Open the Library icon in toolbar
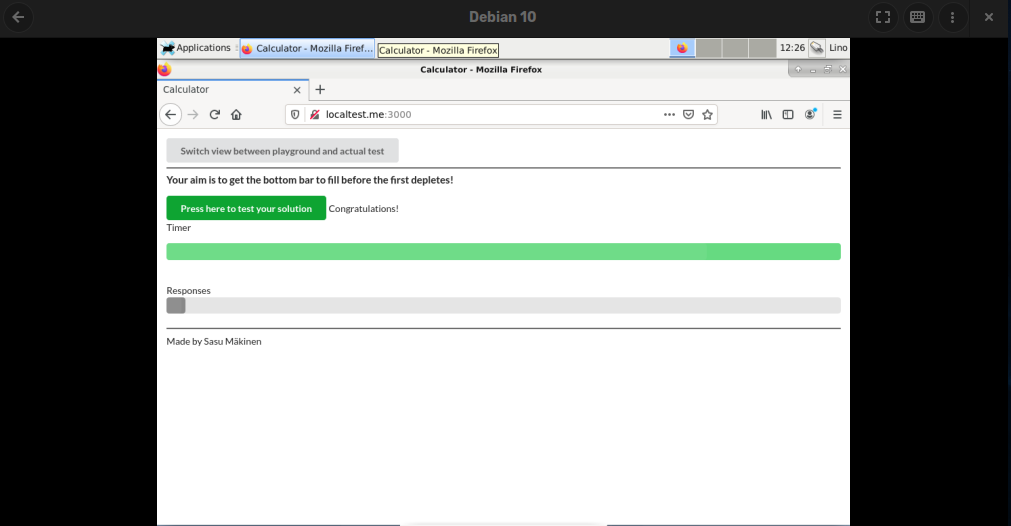This screenshot has height=526, width=1011. 767,114
